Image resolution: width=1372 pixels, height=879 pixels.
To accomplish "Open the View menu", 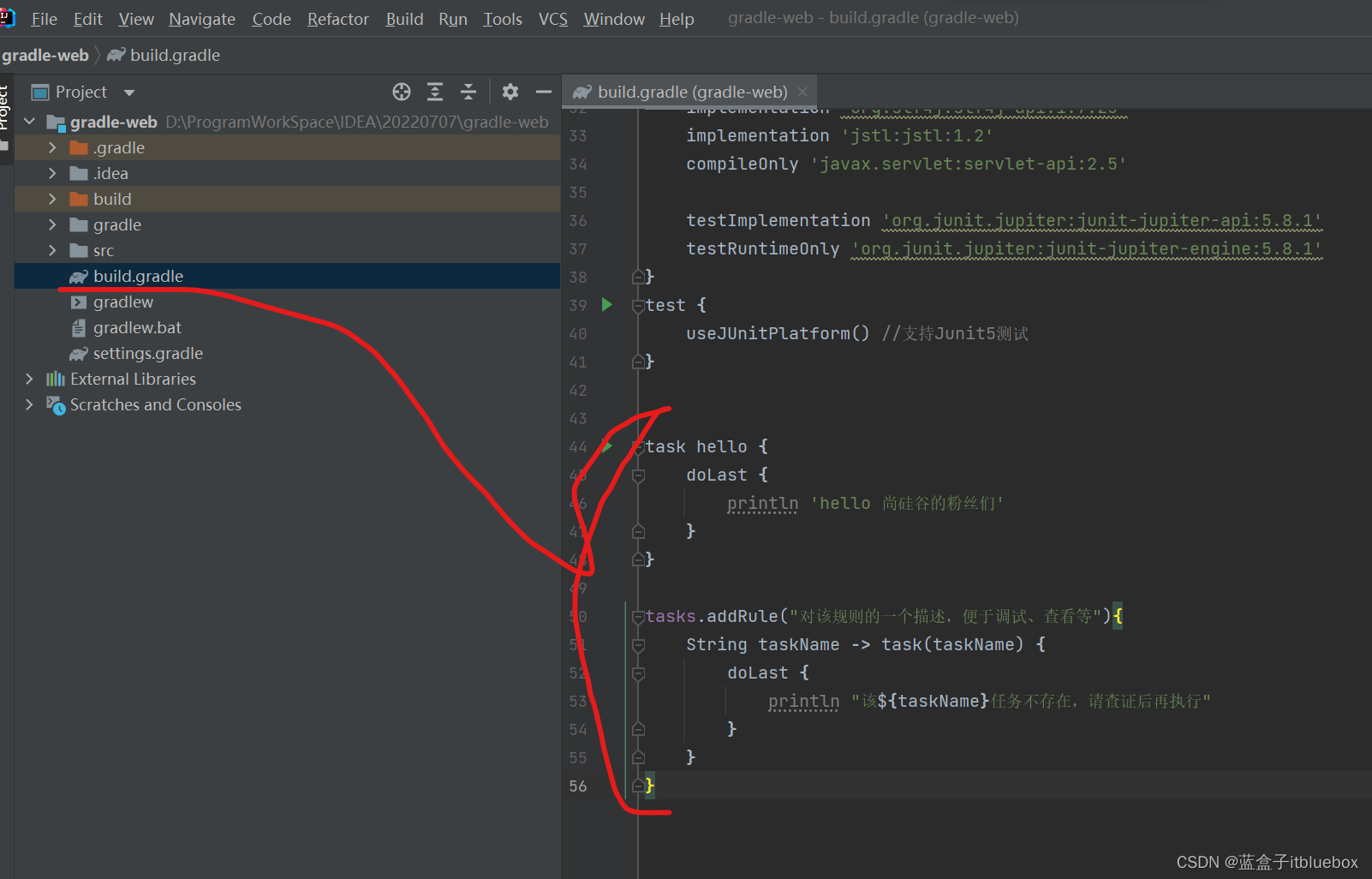I will coord(136,19).
